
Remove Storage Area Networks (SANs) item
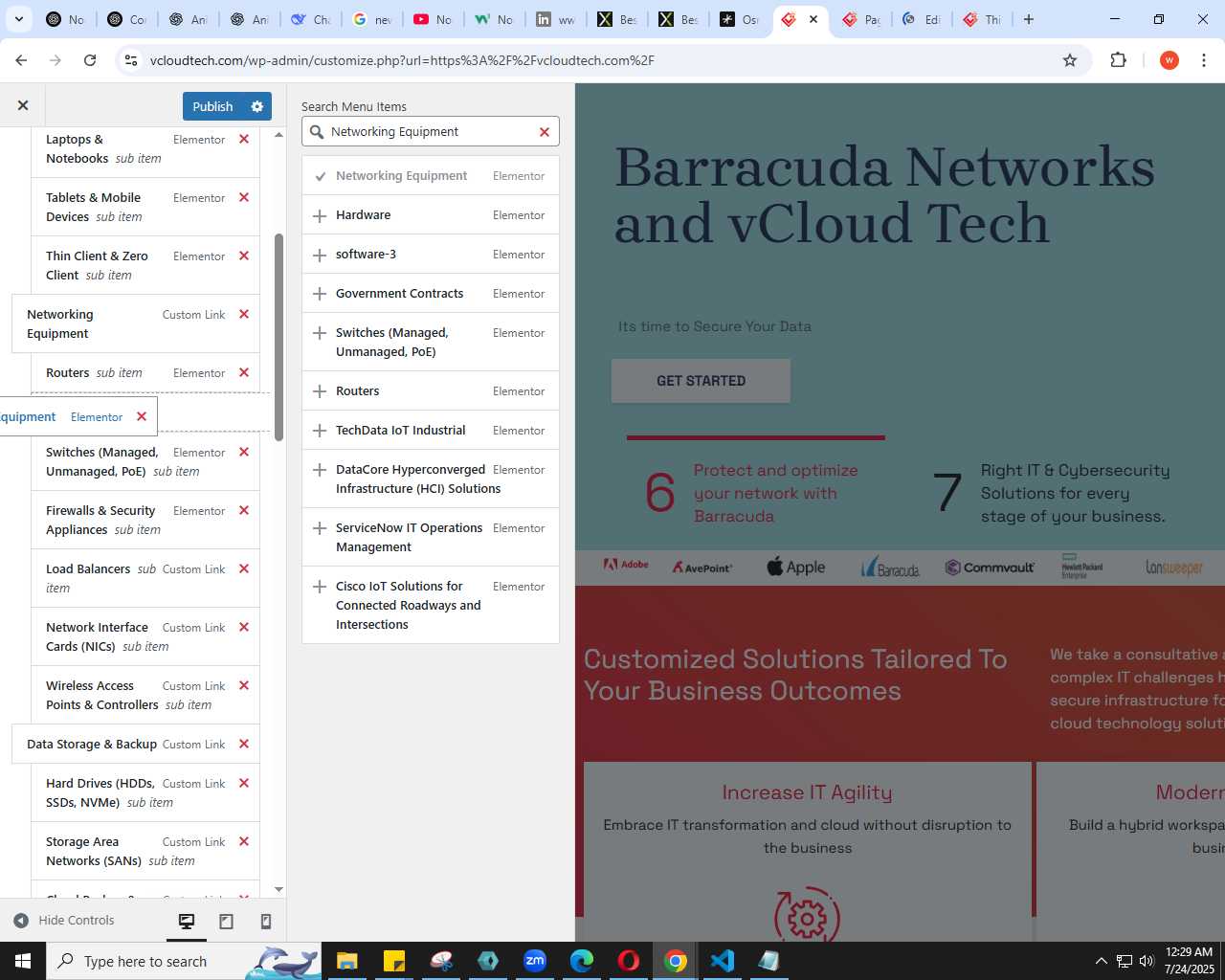tap(244, 841)
